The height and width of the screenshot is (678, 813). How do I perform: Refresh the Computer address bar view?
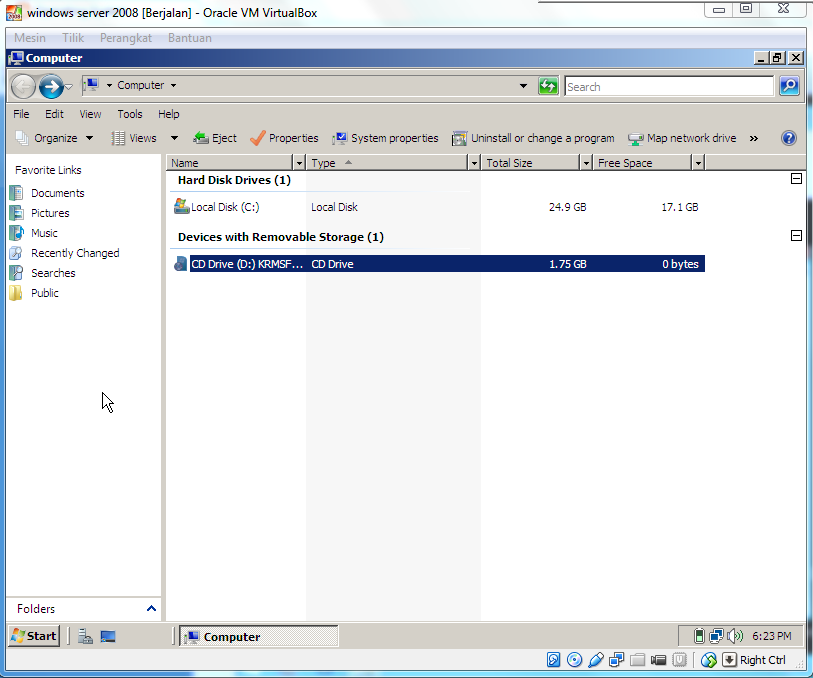pyautogui.click(x=548, y=86)
